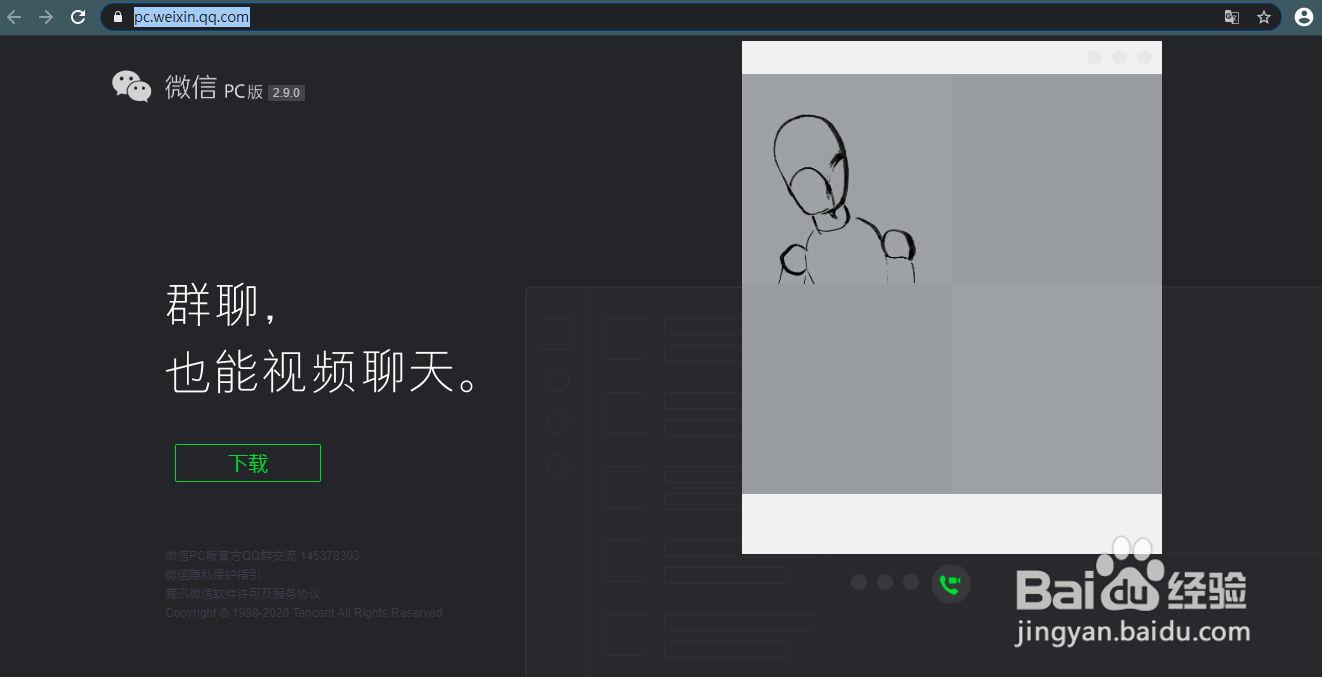Image resolution: width=1322 pixels, height=677 pixels.
Task: Reload the page with the refresh icon
Action: click(x=78, y=17)
